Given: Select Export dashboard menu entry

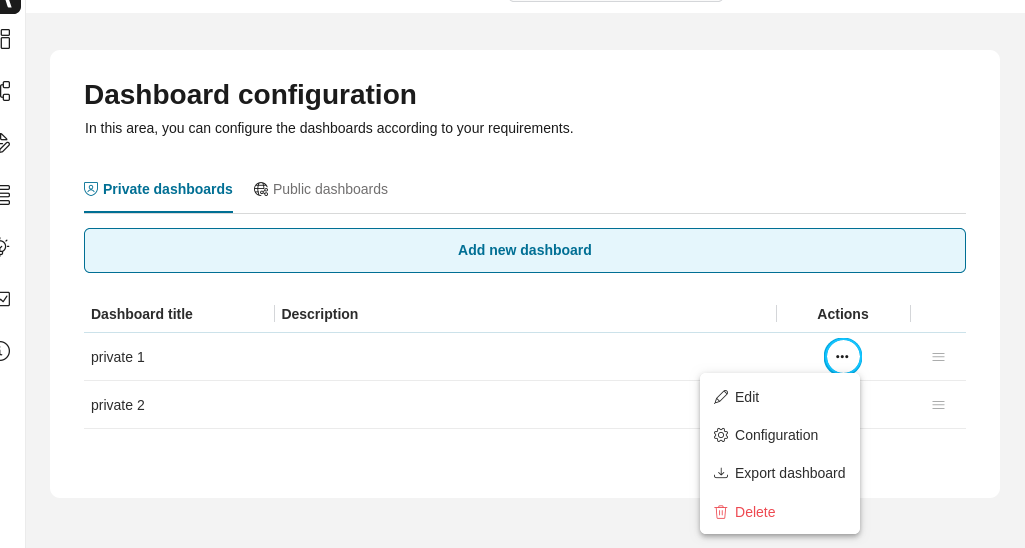Looking at the screenshot, I should pos(780,473).
